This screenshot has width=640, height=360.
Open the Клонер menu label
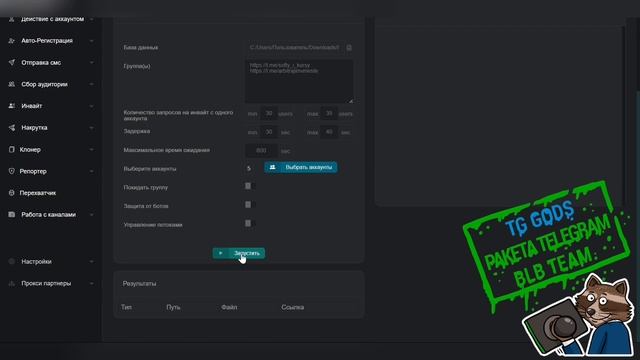[x=30, y=149]
